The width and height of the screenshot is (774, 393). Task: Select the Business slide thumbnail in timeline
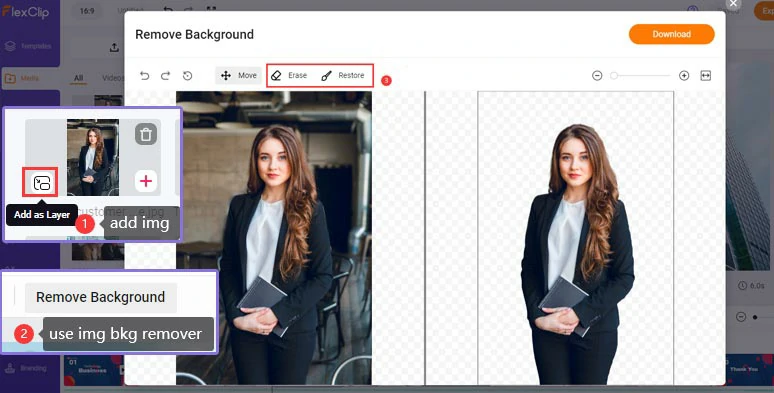[93, 370]
